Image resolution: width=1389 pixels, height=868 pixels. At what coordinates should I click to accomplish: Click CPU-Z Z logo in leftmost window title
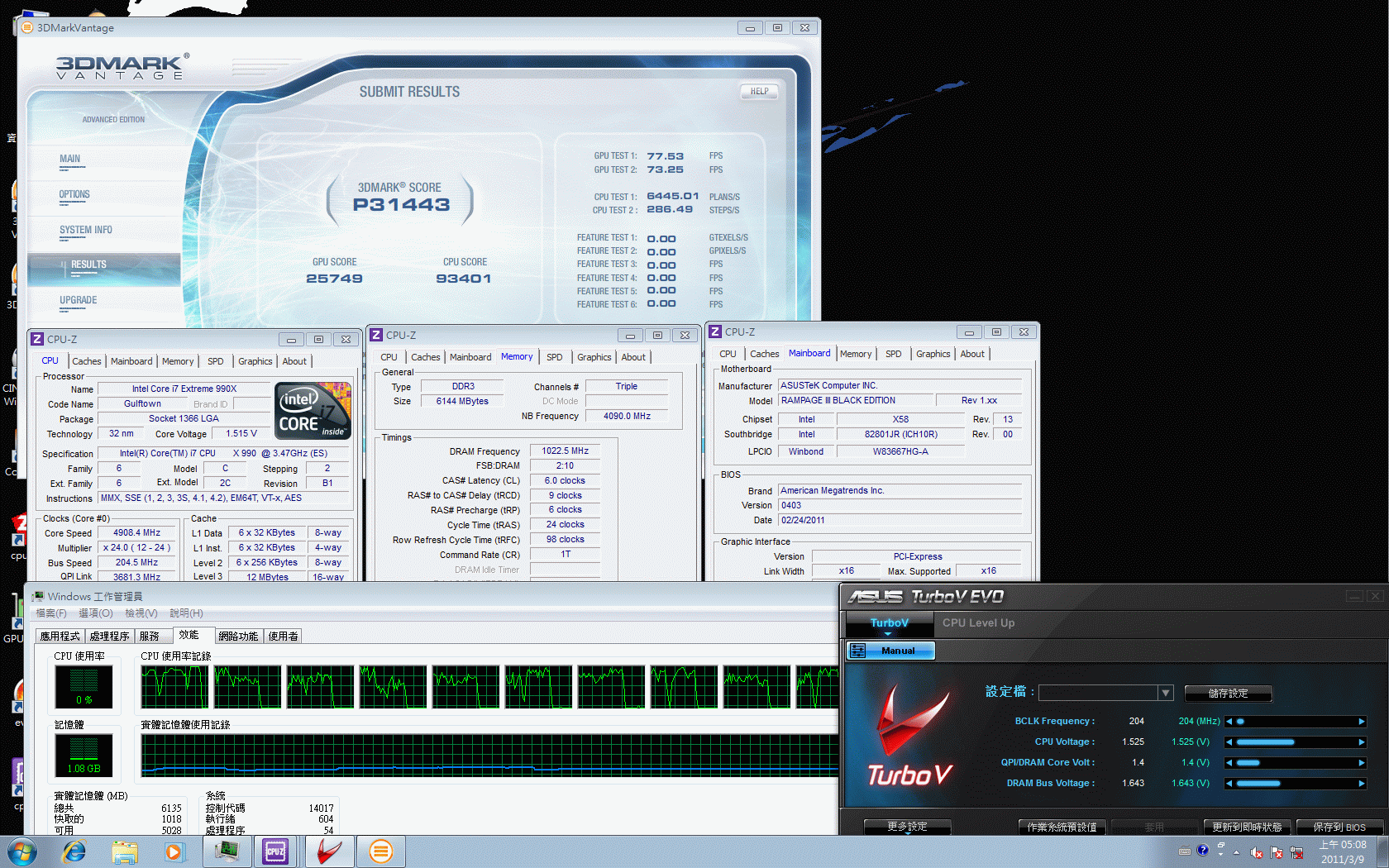(x=37, y=339)
